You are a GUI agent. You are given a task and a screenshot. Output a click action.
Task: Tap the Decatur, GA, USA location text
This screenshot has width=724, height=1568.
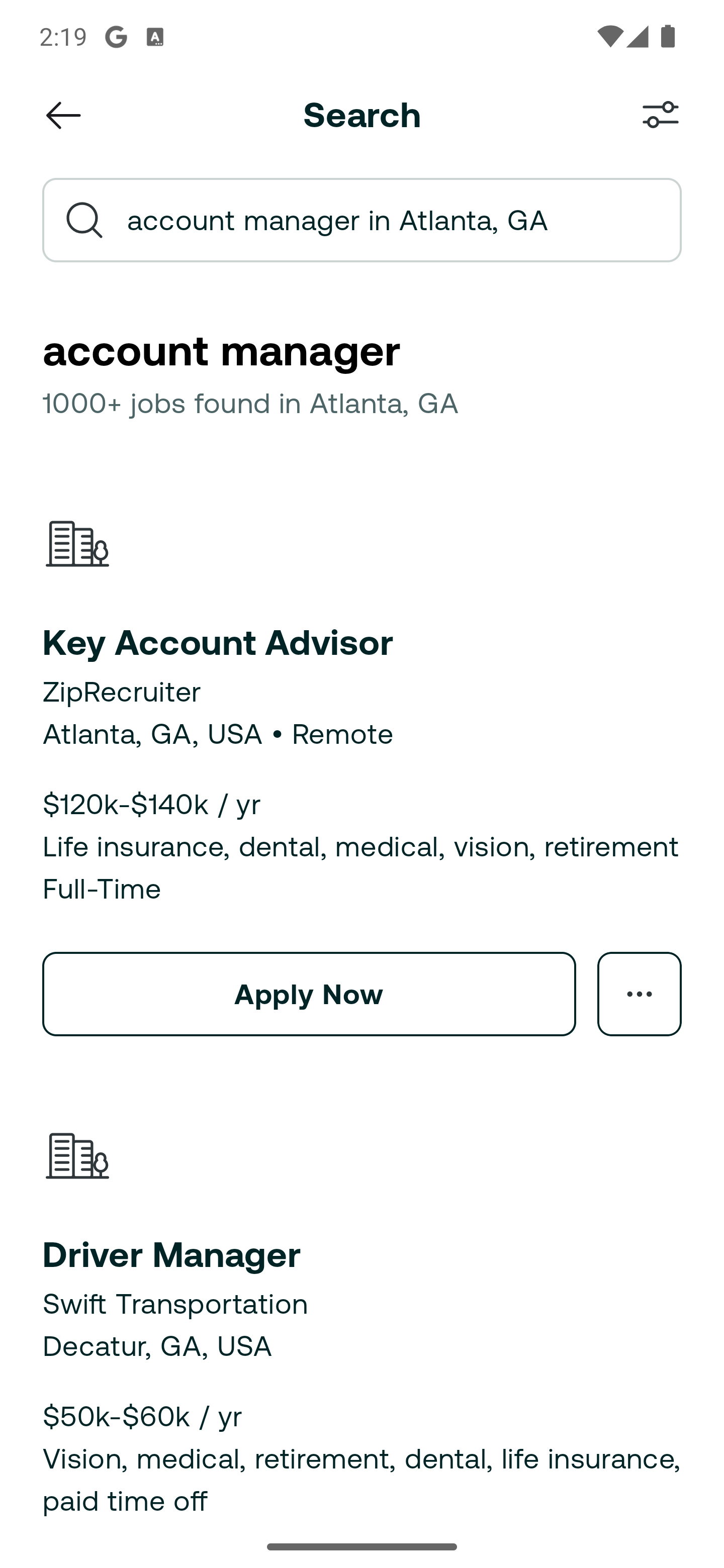[x=157, y=1346]
